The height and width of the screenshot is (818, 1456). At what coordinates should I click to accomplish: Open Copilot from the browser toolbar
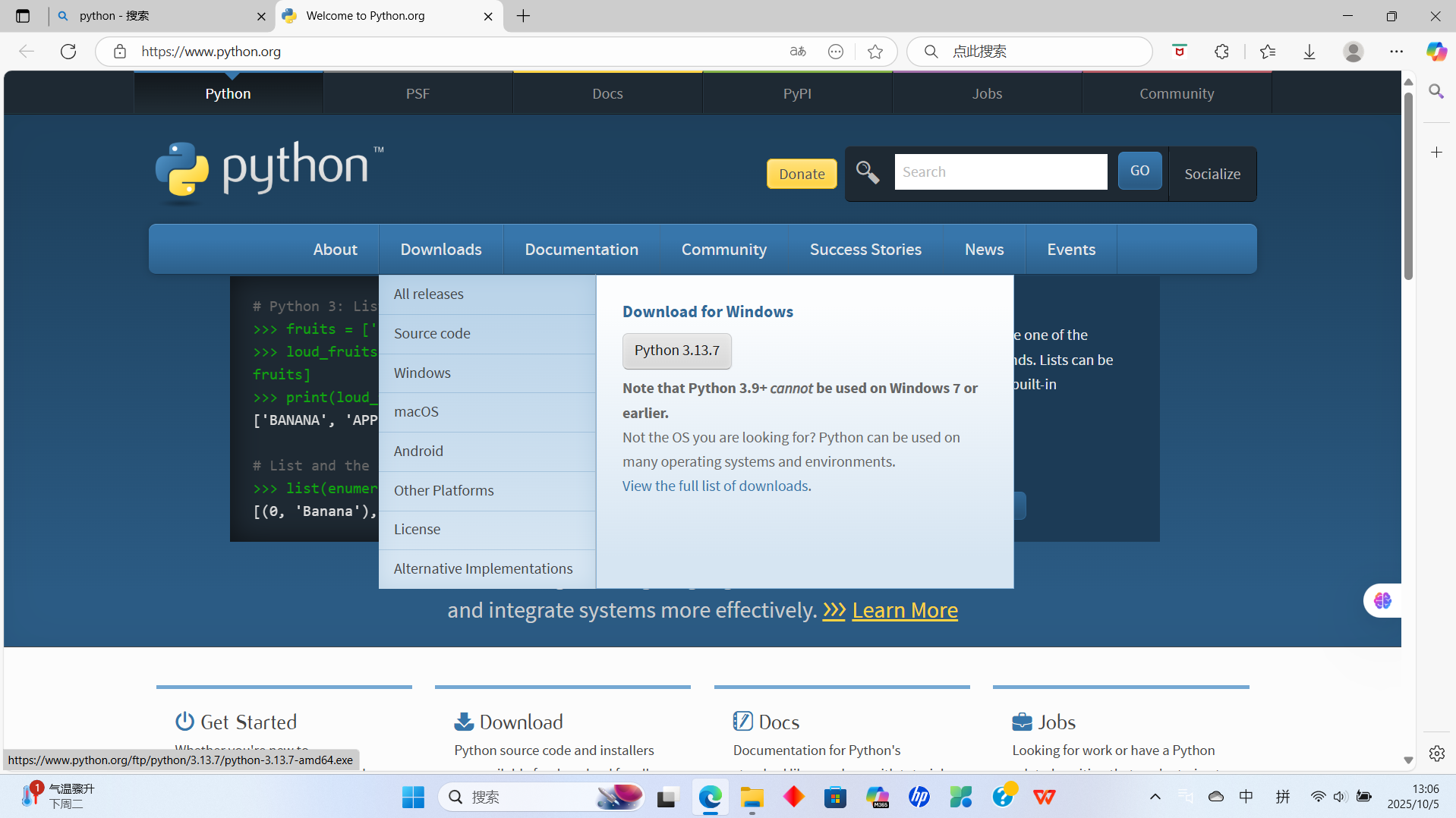point(1436,52)
